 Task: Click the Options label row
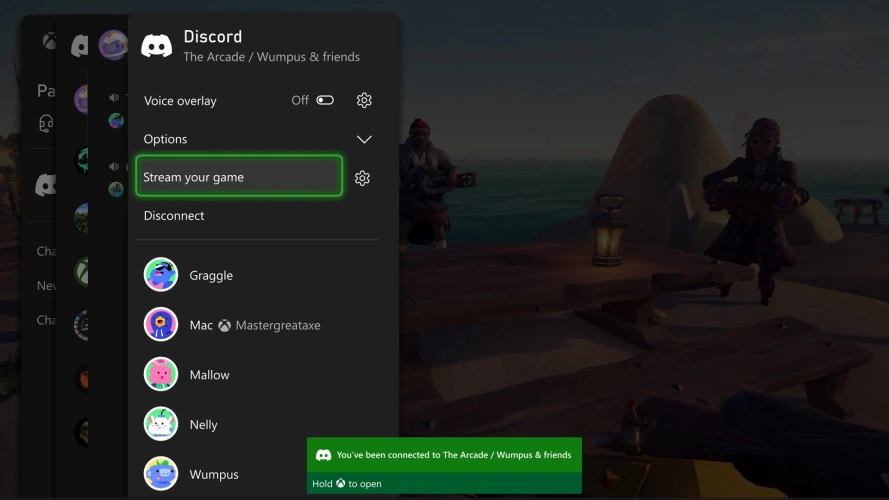[x=166, y=139]
